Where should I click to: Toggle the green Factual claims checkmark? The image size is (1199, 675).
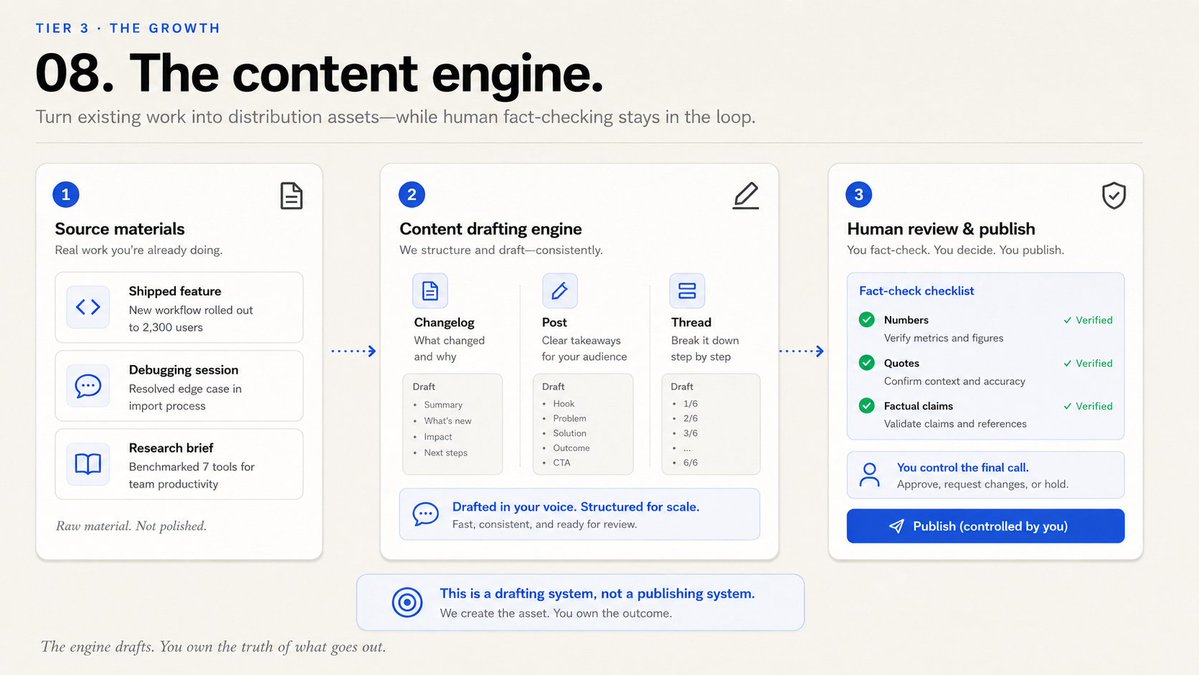[x=866, y=405]
